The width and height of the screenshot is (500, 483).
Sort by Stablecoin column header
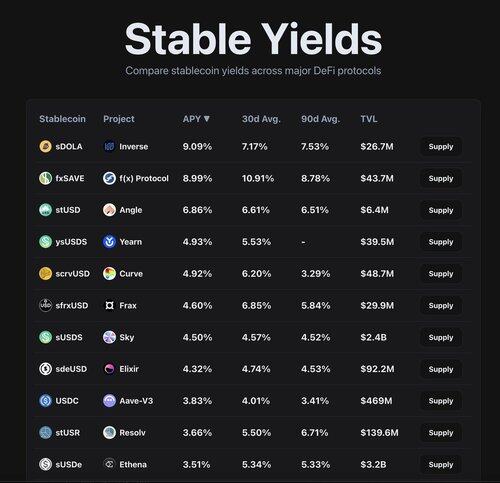[62, 119]
